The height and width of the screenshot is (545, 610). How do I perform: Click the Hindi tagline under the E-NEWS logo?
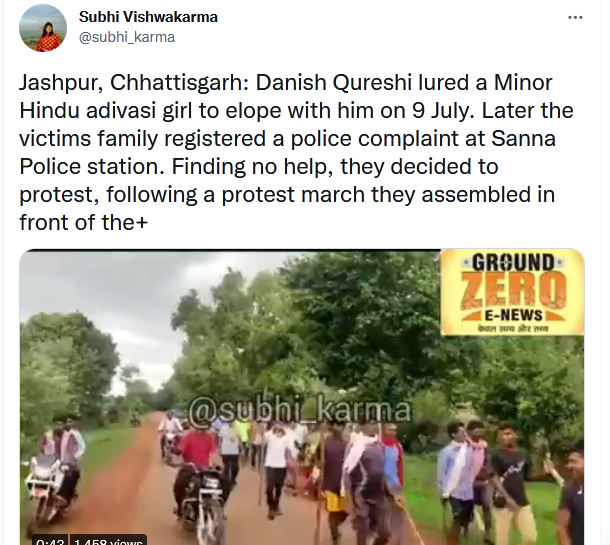(513, 329)
